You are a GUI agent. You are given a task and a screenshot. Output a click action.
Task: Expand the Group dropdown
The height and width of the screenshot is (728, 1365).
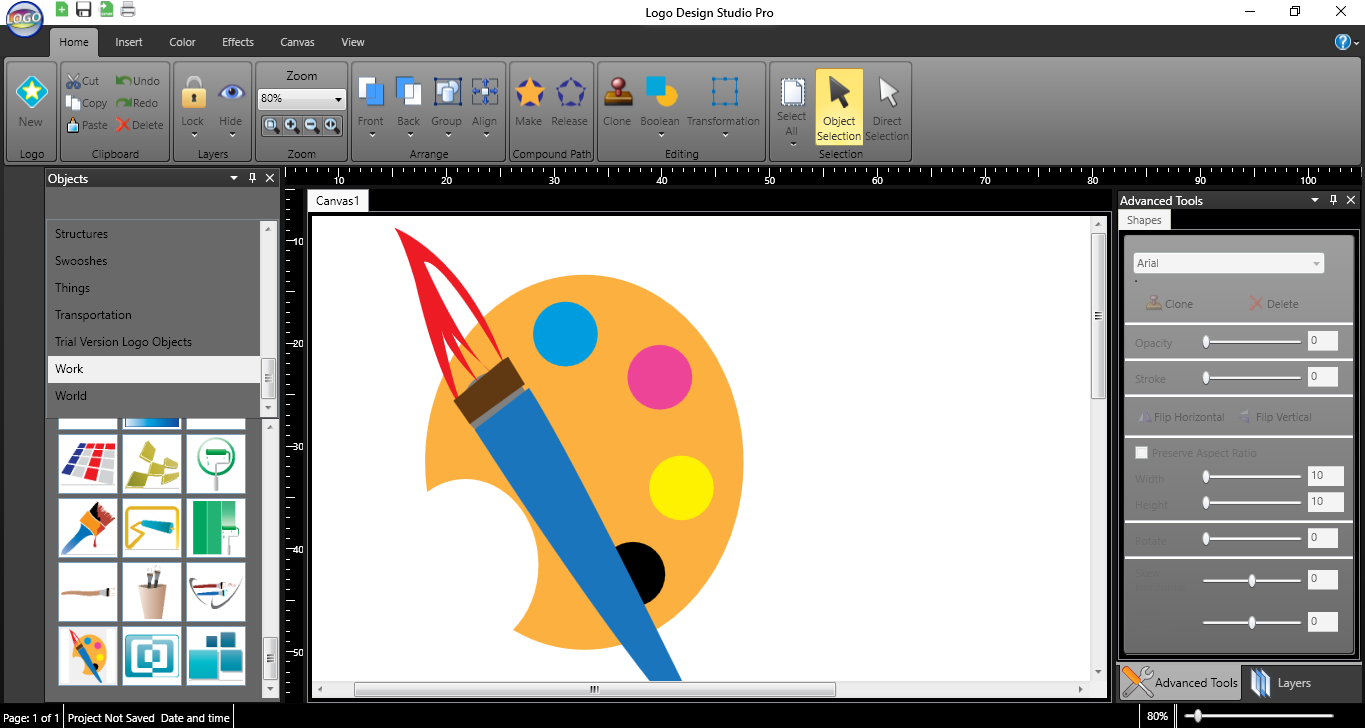447,135
